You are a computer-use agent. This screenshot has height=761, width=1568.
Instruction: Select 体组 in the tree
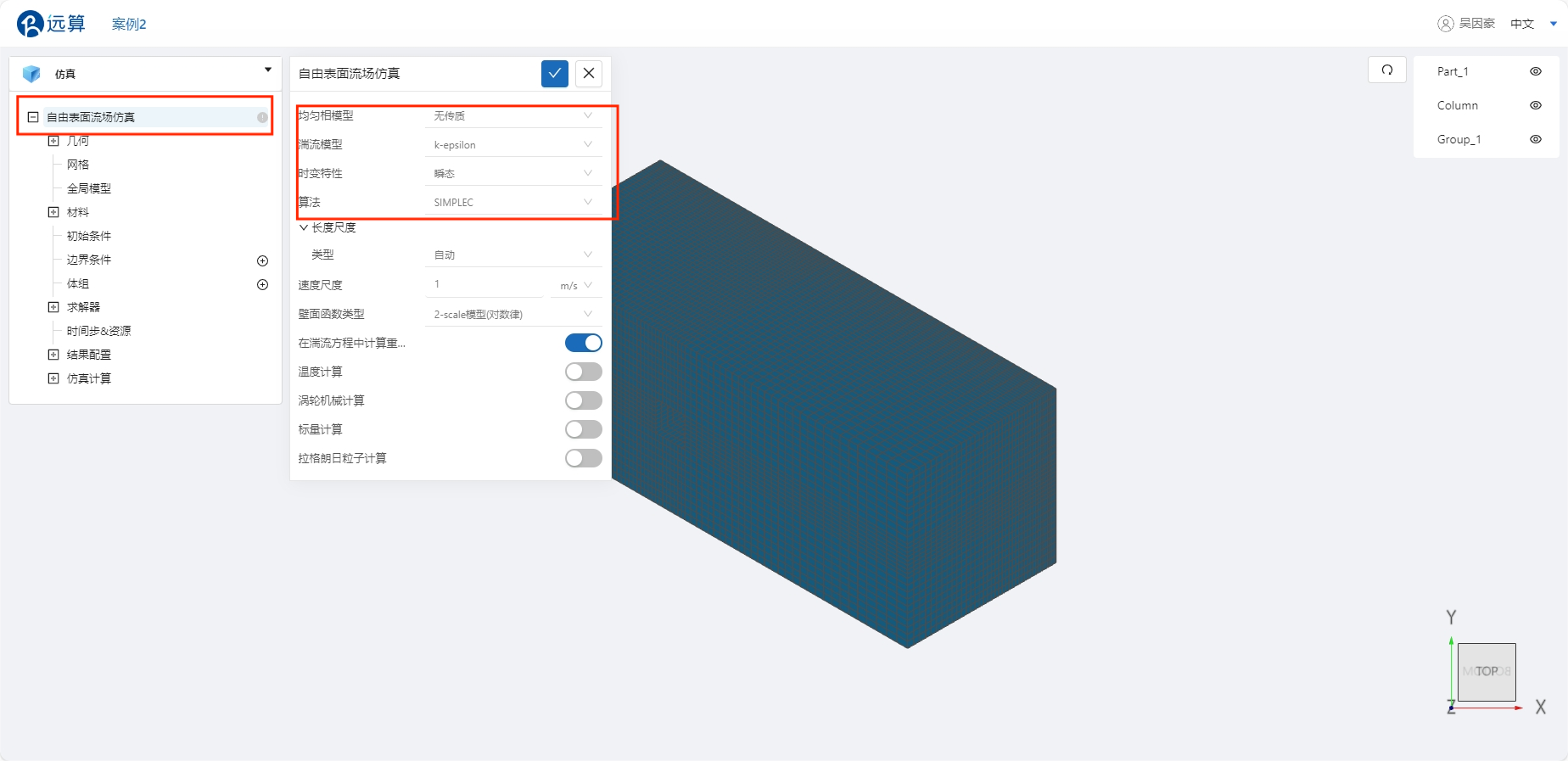(78, 283)
